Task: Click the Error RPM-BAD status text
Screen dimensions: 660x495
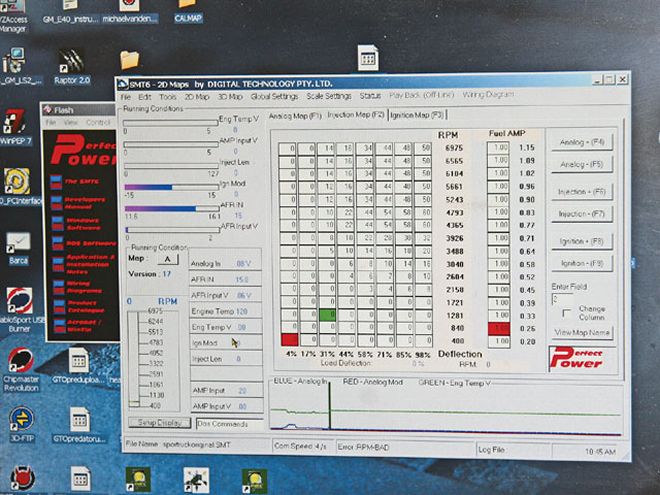Action: [x=363, y=447]
